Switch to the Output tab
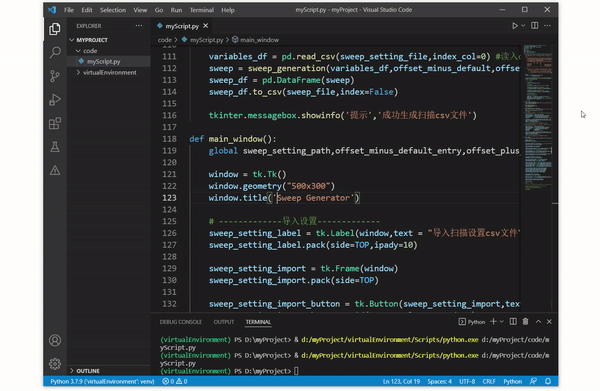Screen dimensions: 600x391 click(x=224, y=322)
